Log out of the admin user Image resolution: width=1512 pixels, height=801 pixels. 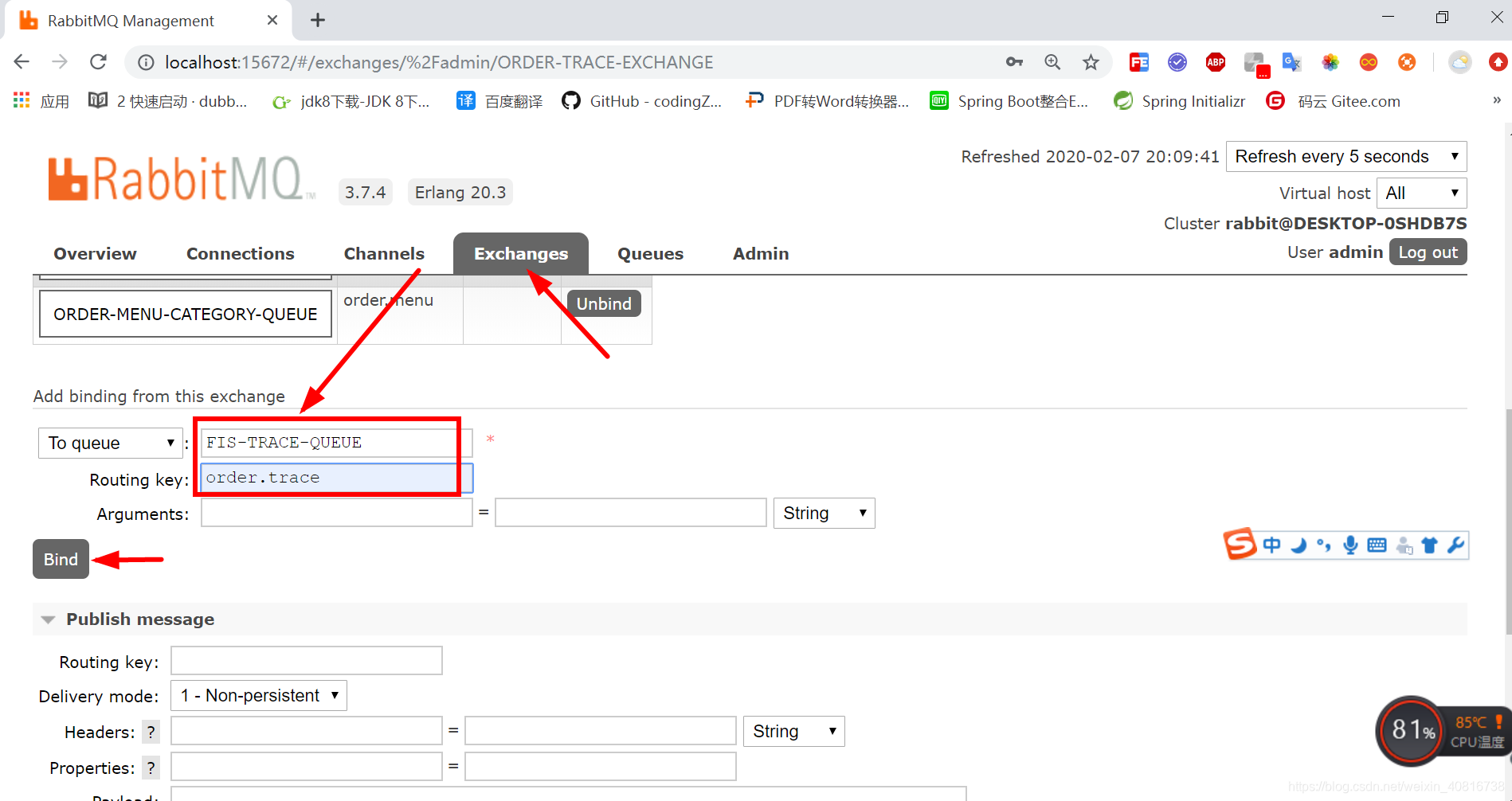tap(1428, 252)
